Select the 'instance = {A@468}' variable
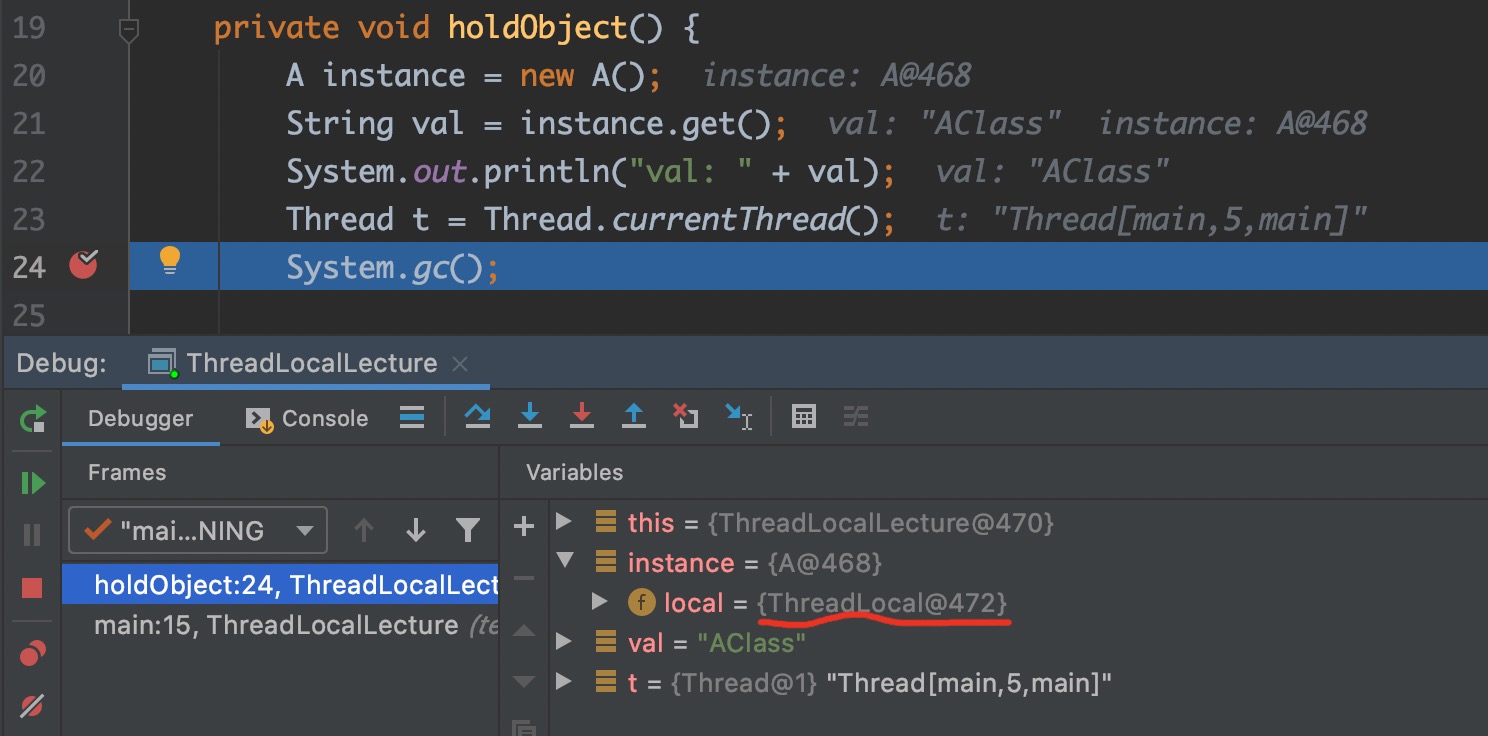The image size is (1488, 736). (754, 563)
